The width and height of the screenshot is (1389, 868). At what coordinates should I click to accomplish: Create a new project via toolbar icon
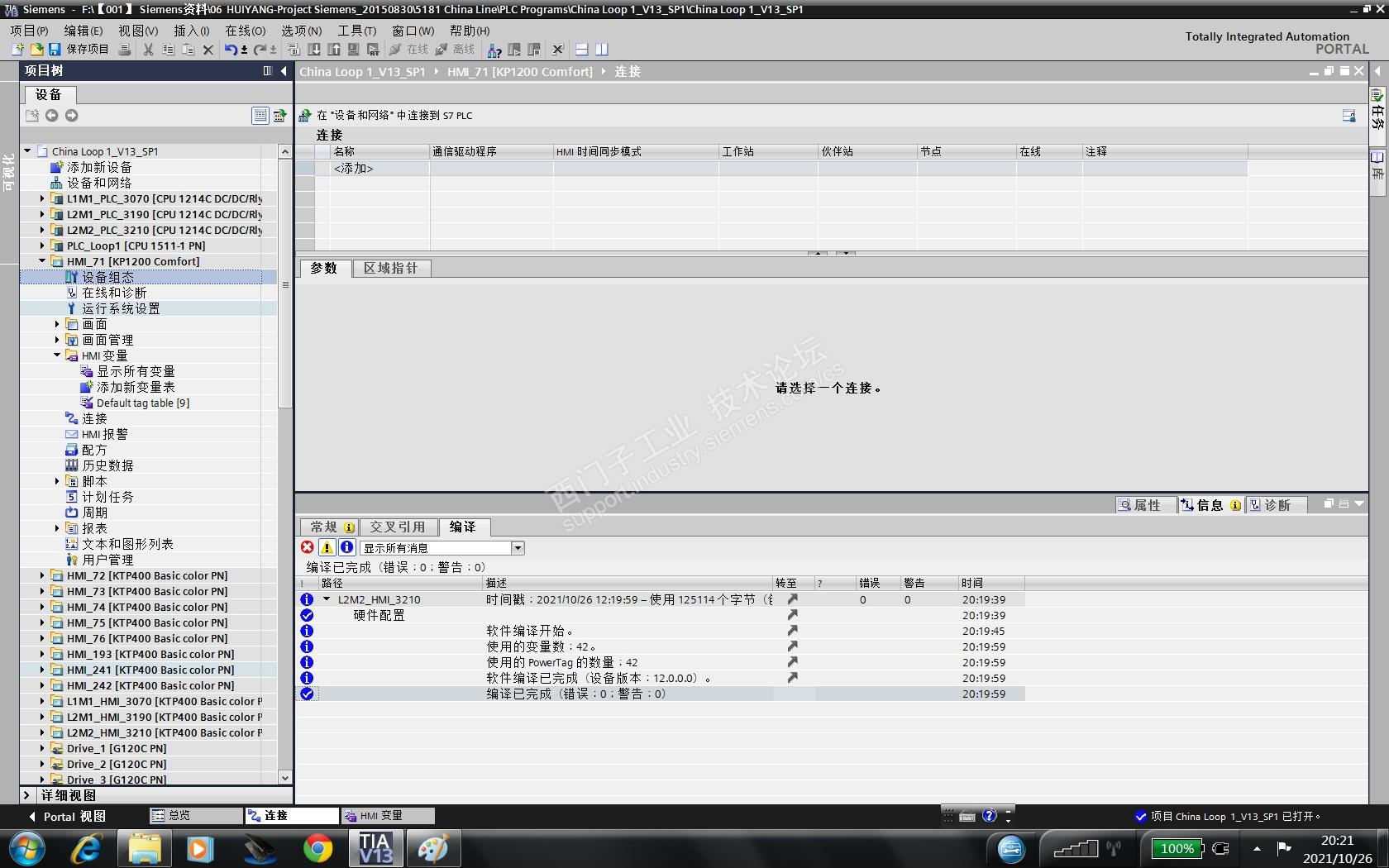[x=17, y=50]
